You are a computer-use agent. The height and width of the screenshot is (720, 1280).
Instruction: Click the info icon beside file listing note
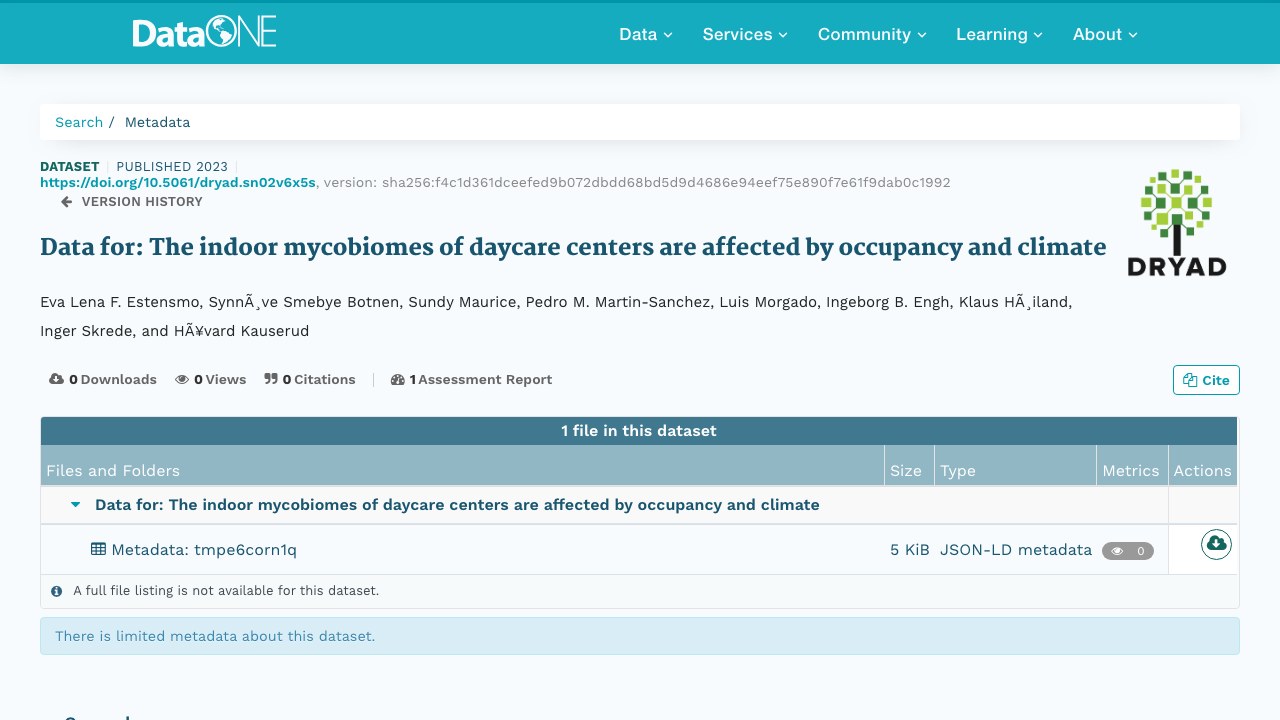pyautogui.click(x=56, y=591)
